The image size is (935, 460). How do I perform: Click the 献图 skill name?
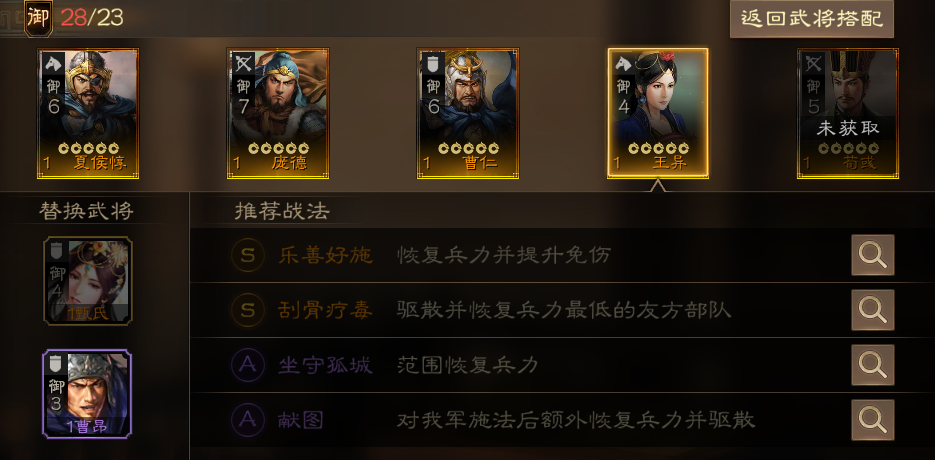(x=301, y=420)
